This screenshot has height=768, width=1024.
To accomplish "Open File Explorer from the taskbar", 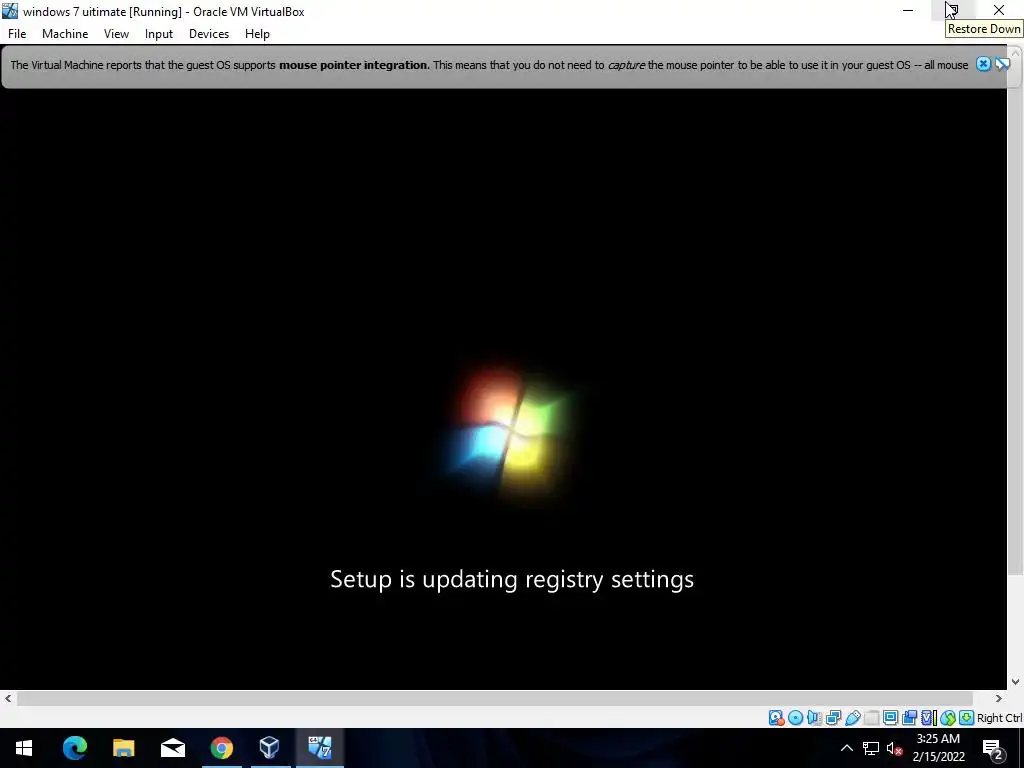I will pyautogui.click(x=123, y=748).
